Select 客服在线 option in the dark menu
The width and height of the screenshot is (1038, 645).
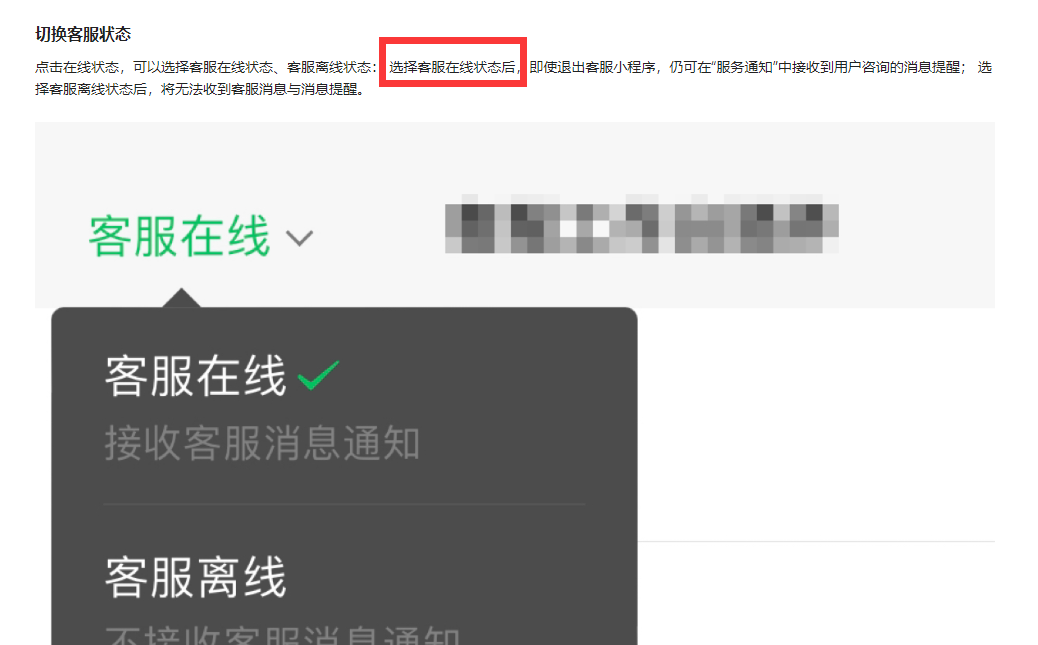pos(195,375)
